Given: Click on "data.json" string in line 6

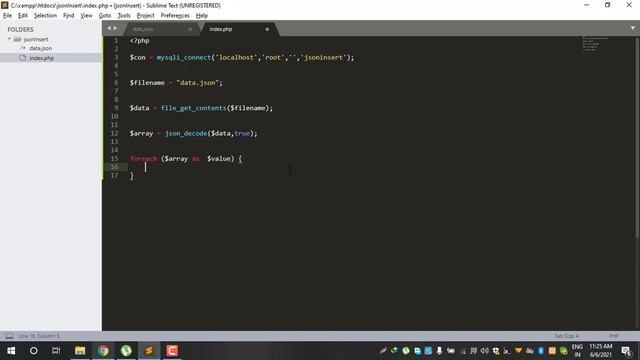Looking at the screenshot, I should 198,83.
